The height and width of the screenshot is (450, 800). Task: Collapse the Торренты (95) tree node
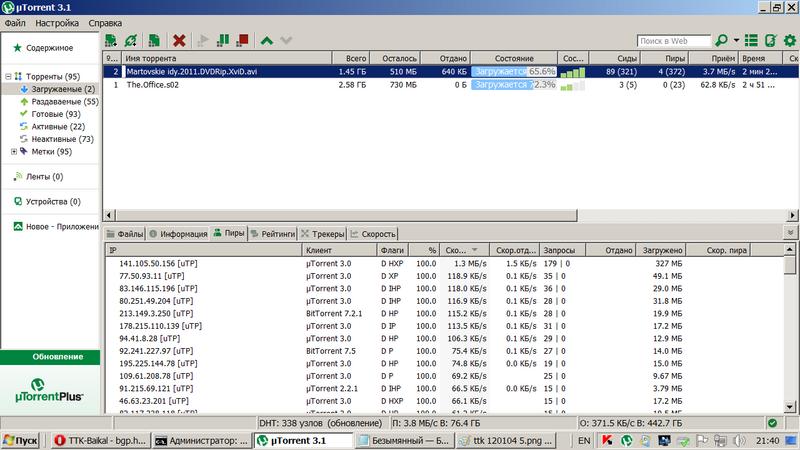point(8,77)
